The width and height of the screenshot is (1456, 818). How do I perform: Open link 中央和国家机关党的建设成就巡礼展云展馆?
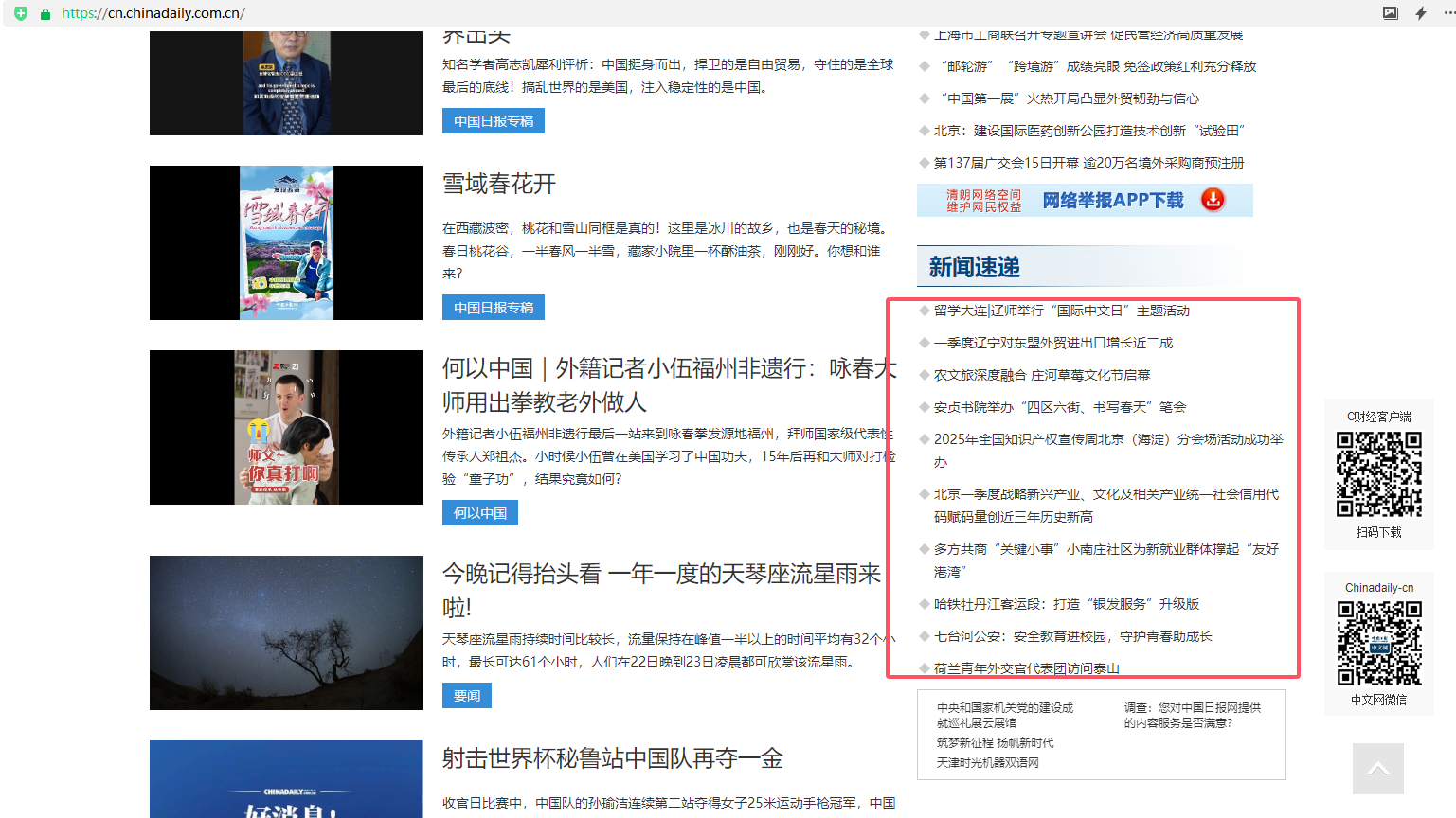point(1005,715)
